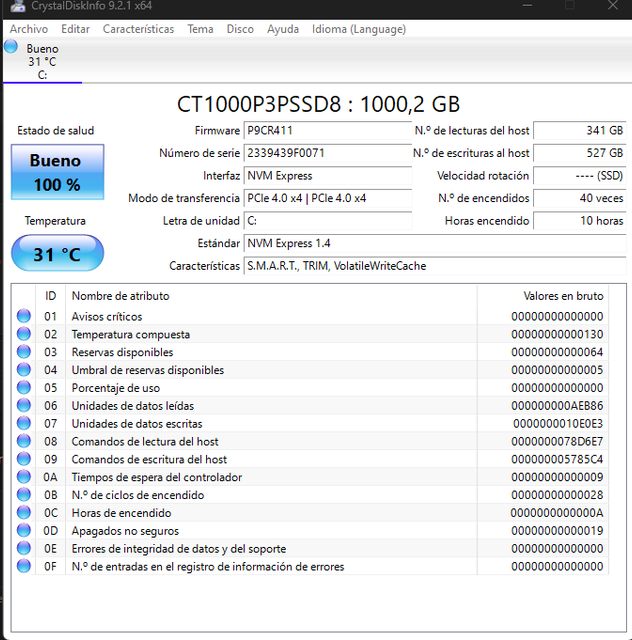The width and height of the screenshot is (632, 640).
Task: Click raw value 000000078D6E7
Action: 557,441
